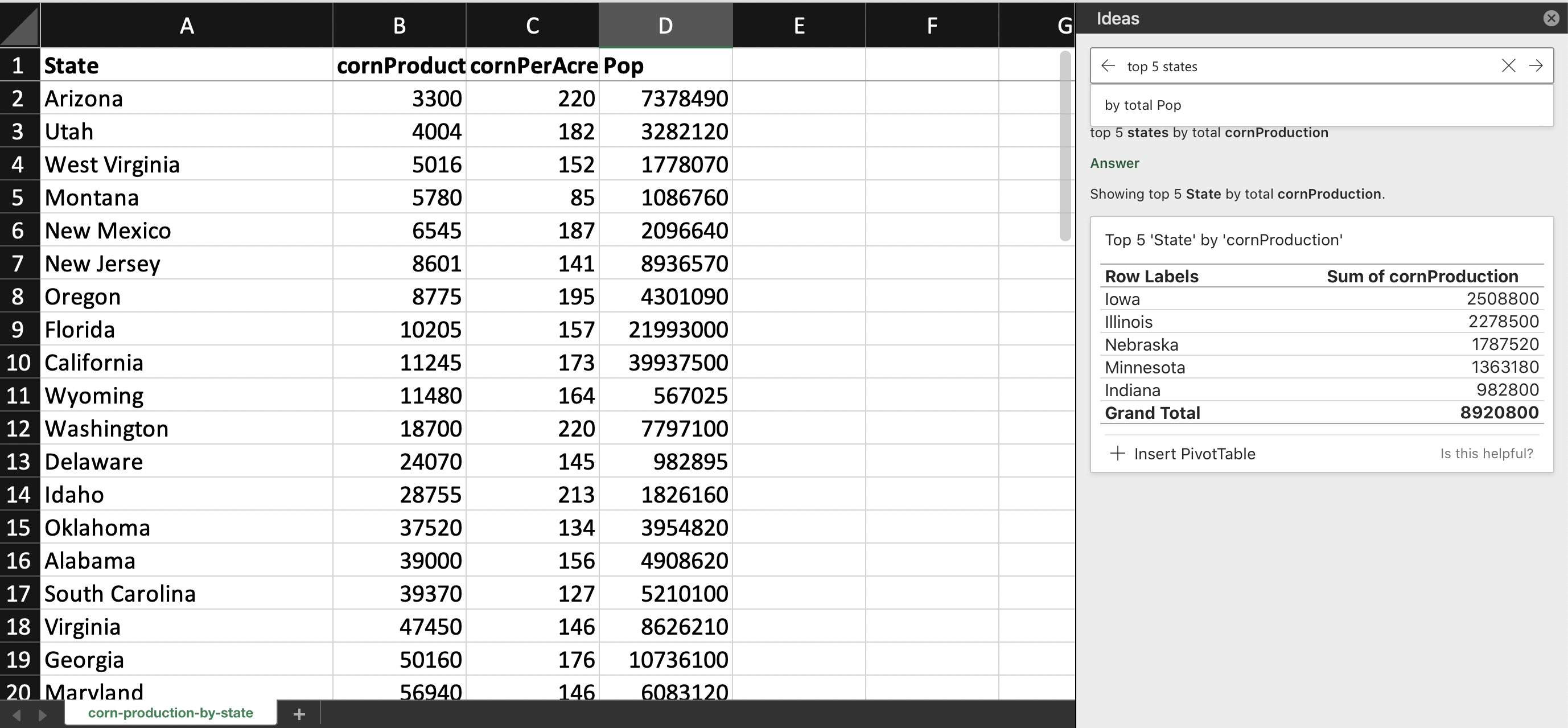The width and height of the screenshot is (1568, 728).
Task: Close the Ideas pane
Action: click(1551, 18)
